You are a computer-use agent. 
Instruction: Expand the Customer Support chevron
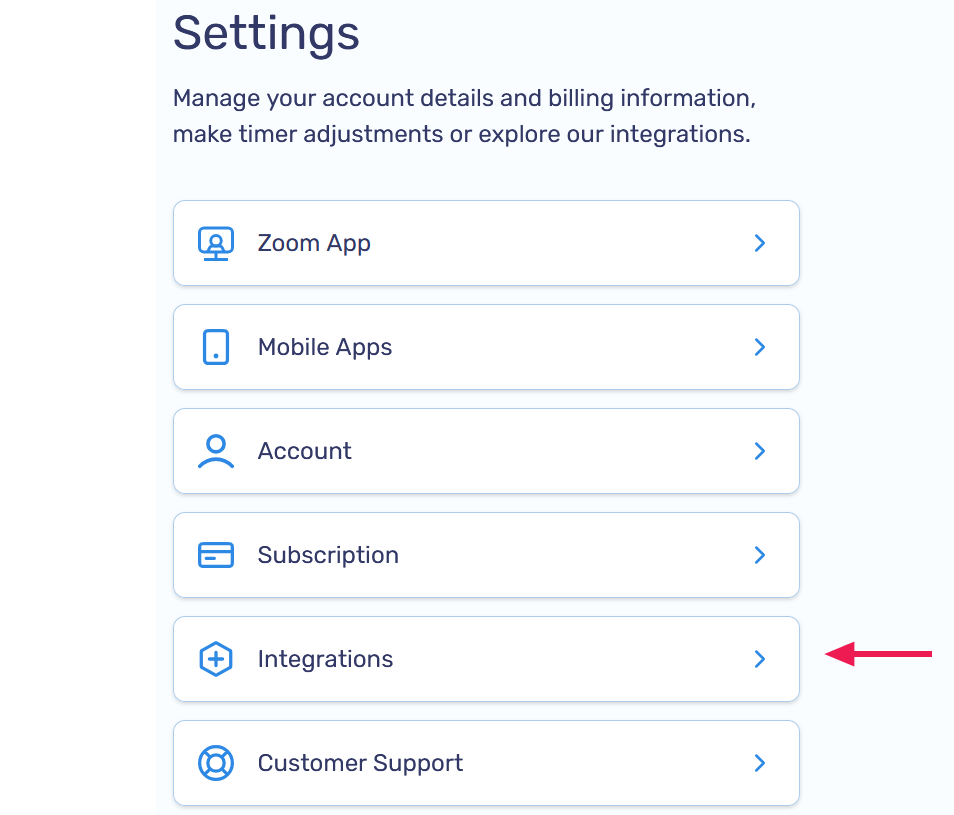(x=759, y=762)
